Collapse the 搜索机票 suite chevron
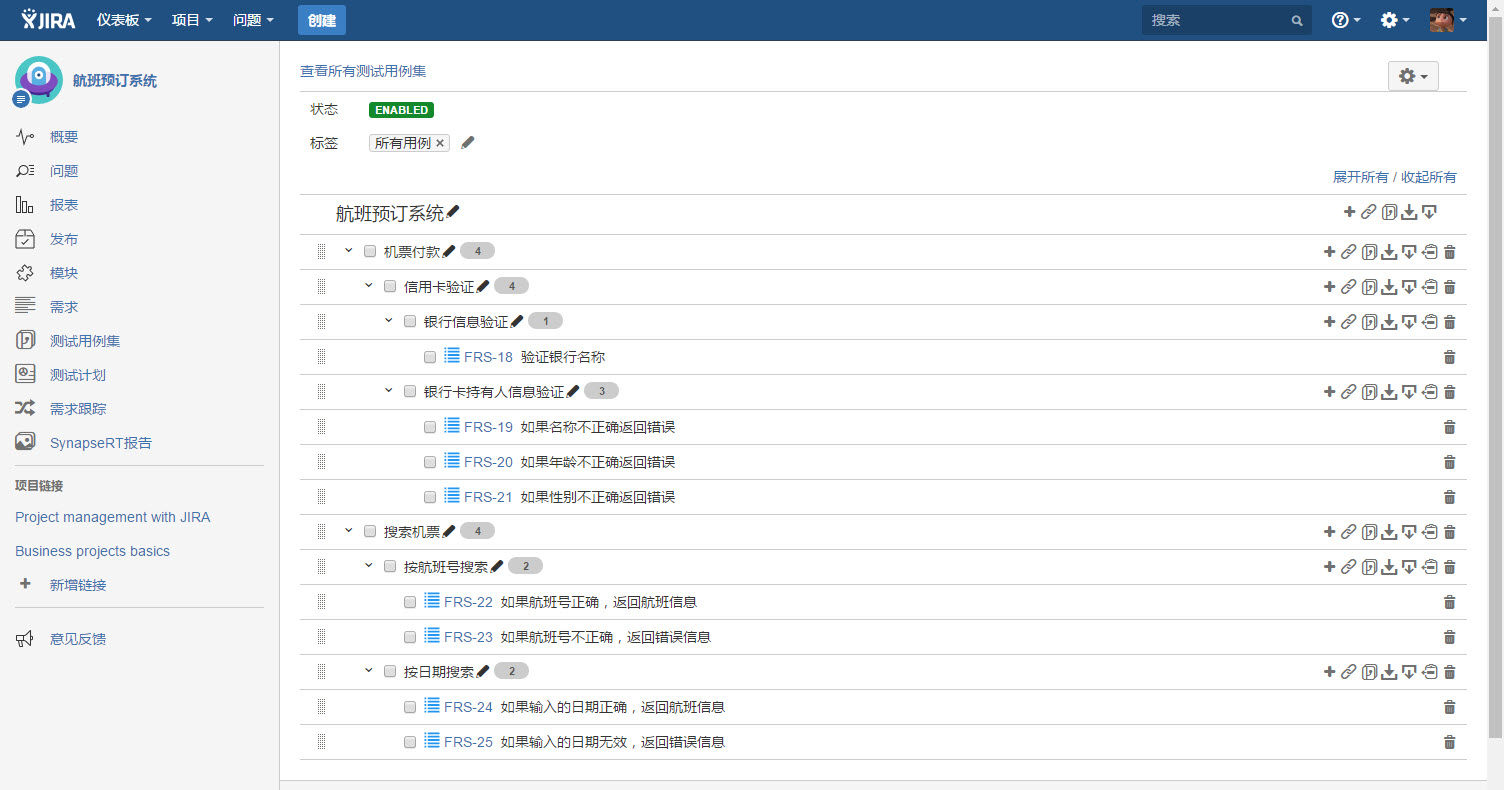This screenshot has height=790, width=1504. 349,530
